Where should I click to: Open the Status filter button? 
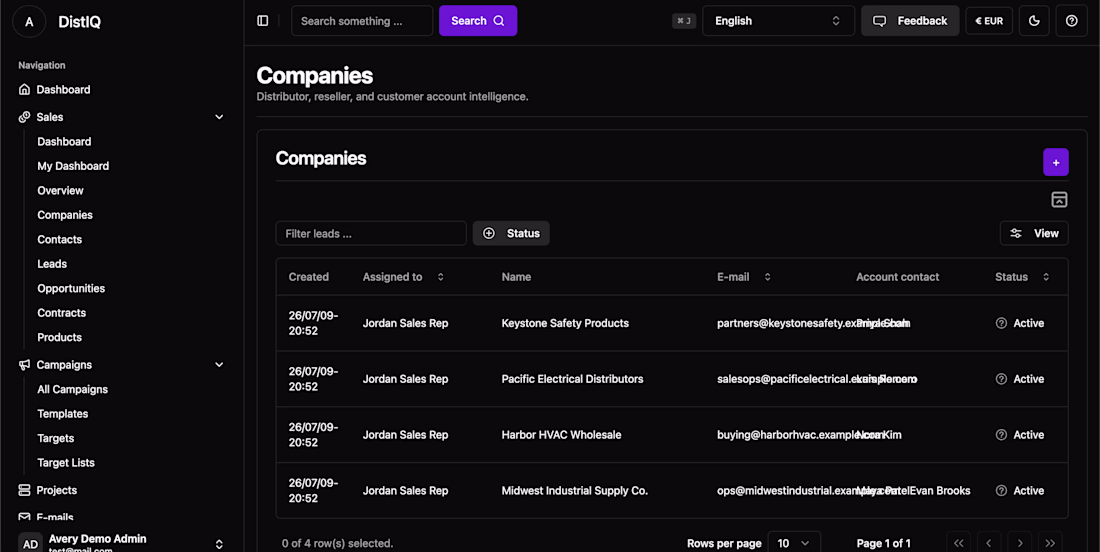(x=511, y=234)
